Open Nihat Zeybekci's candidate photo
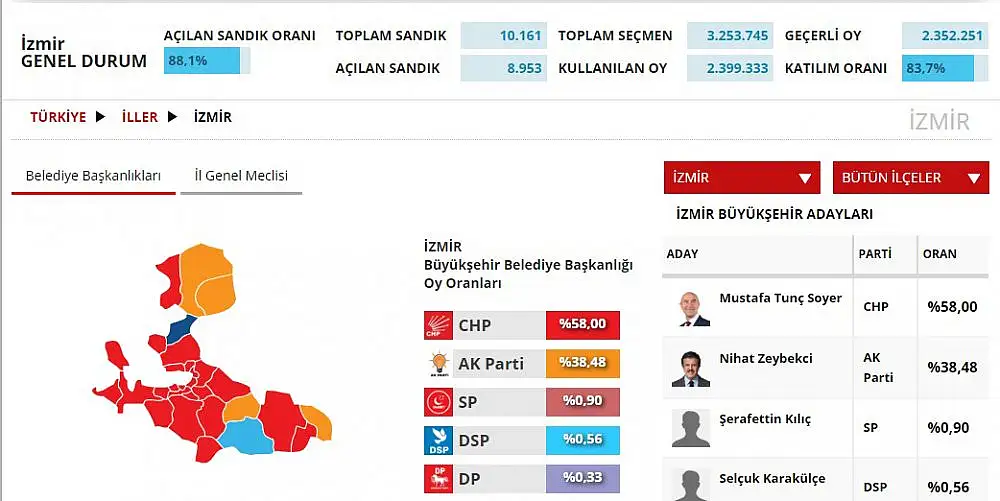 (691, 368)
